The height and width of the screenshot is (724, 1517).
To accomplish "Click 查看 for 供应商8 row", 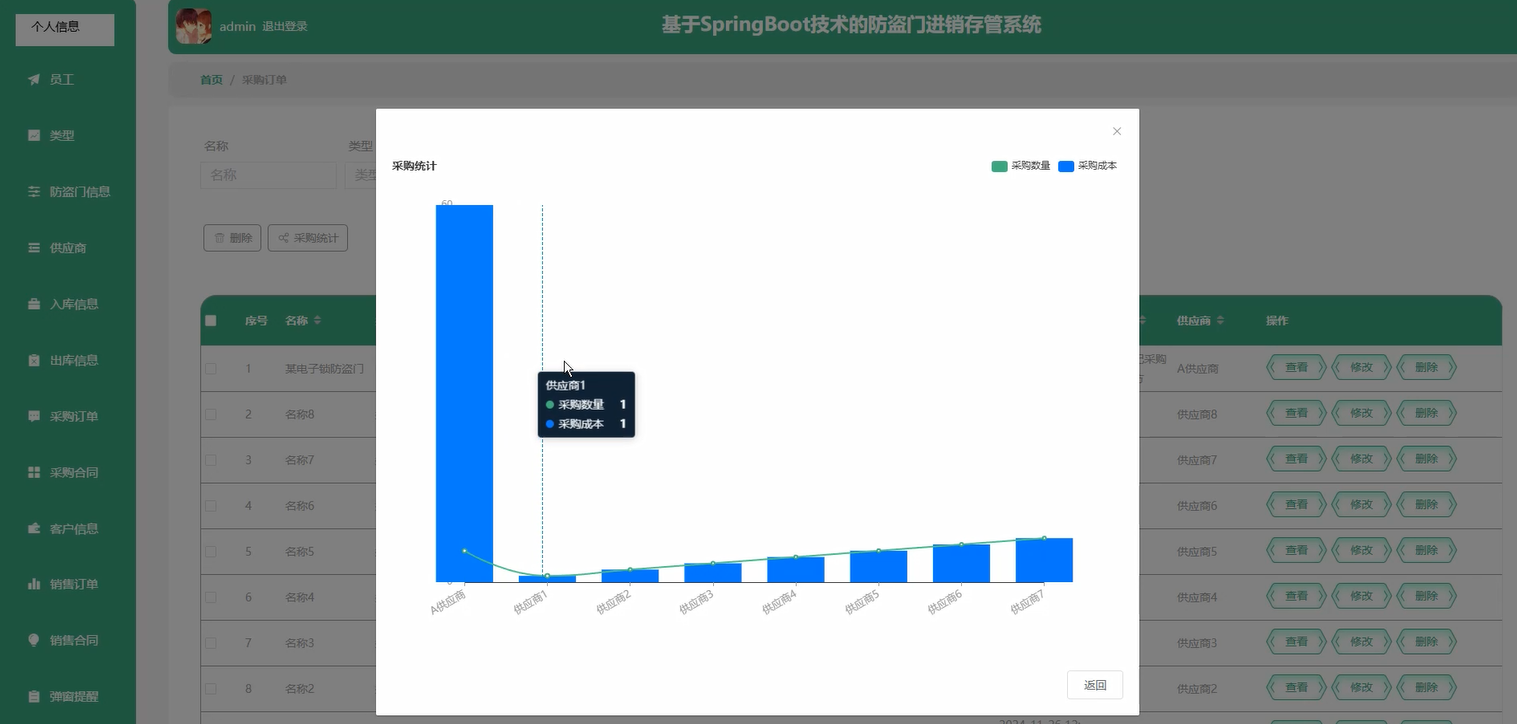I will click(1296, 413).
